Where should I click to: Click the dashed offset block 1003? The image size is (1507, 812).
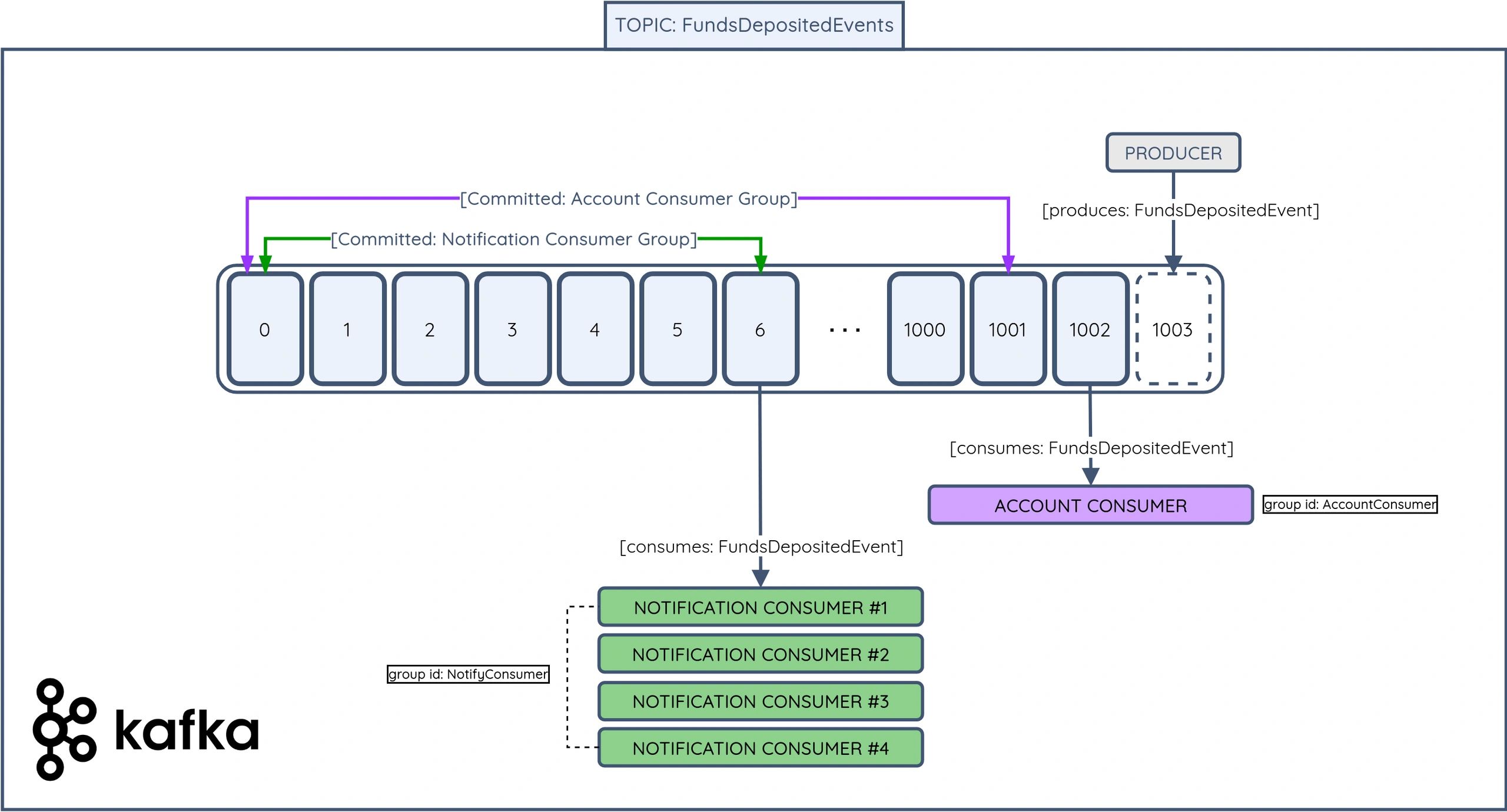point(1173,330)
